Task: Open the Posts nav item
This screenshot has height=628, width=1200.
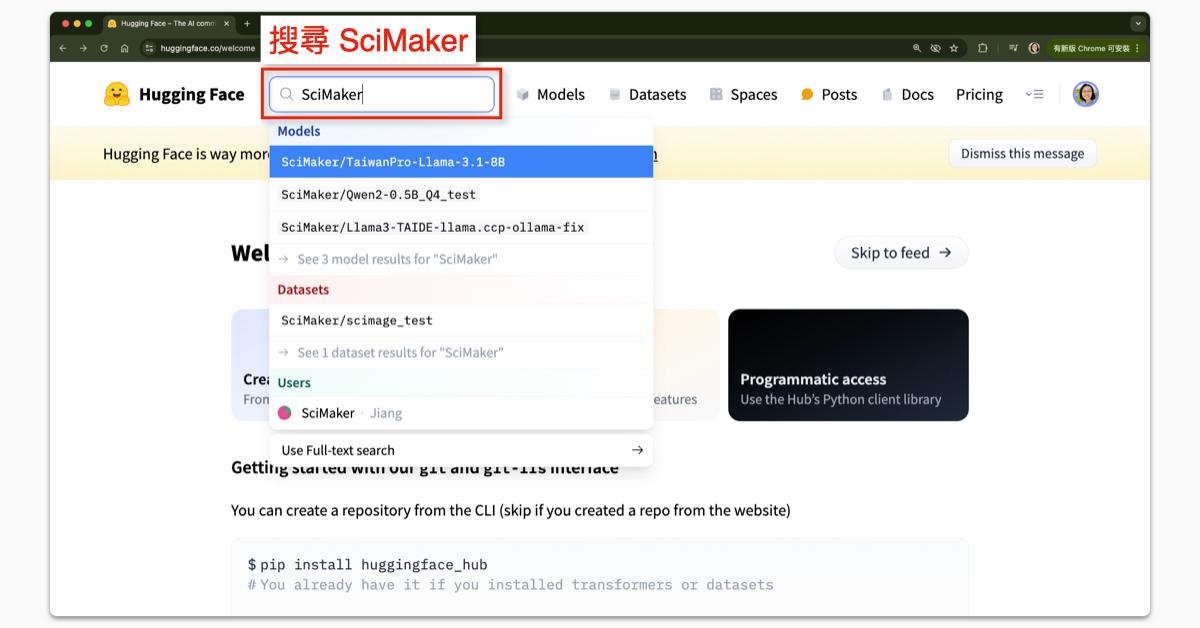Action: click(829, 94)
